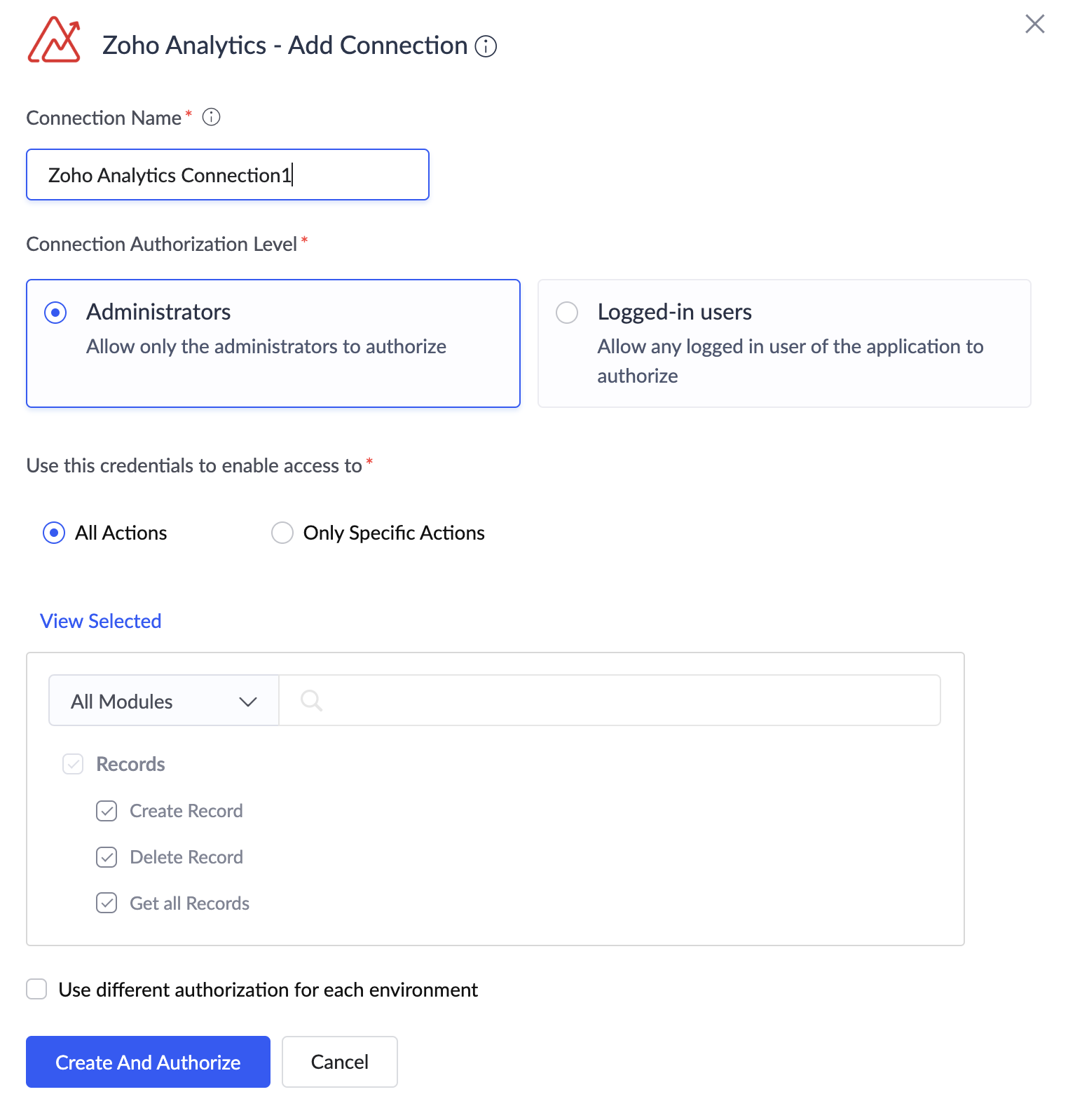Image resolution: width=1068 pixels, height=1120 pixels.
Task: Choose Only Specific Actions option
Action: 282,533
